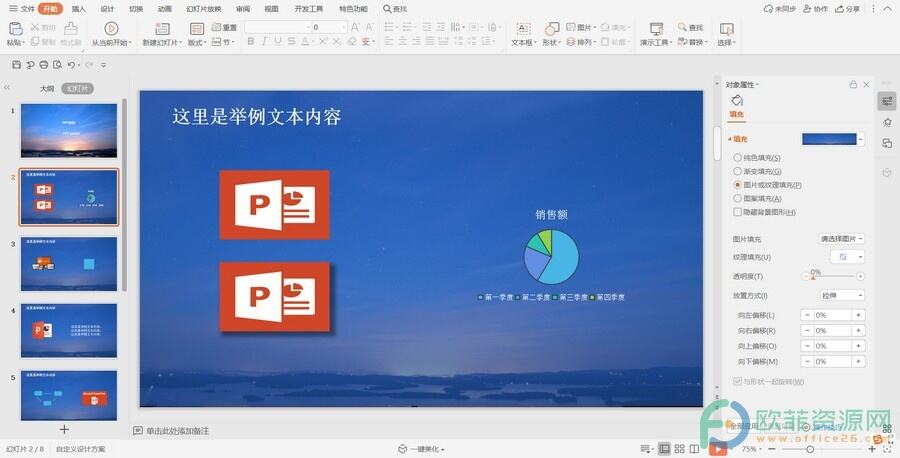
Task: Select slide 3 thumbnail
Action: (69, 263)
